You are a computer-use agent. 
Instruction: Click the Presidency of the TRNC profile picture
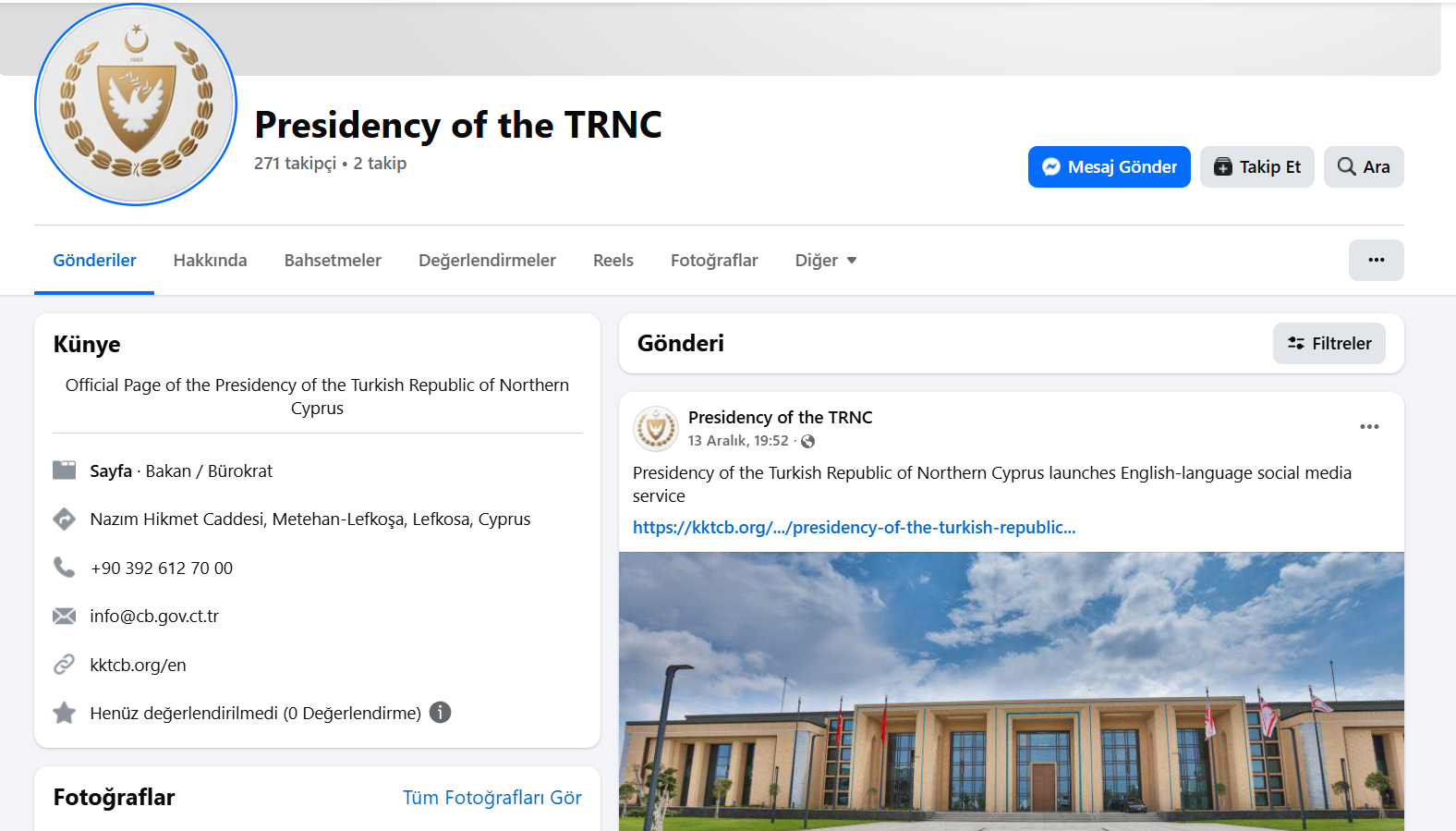[x=136, y=104]
